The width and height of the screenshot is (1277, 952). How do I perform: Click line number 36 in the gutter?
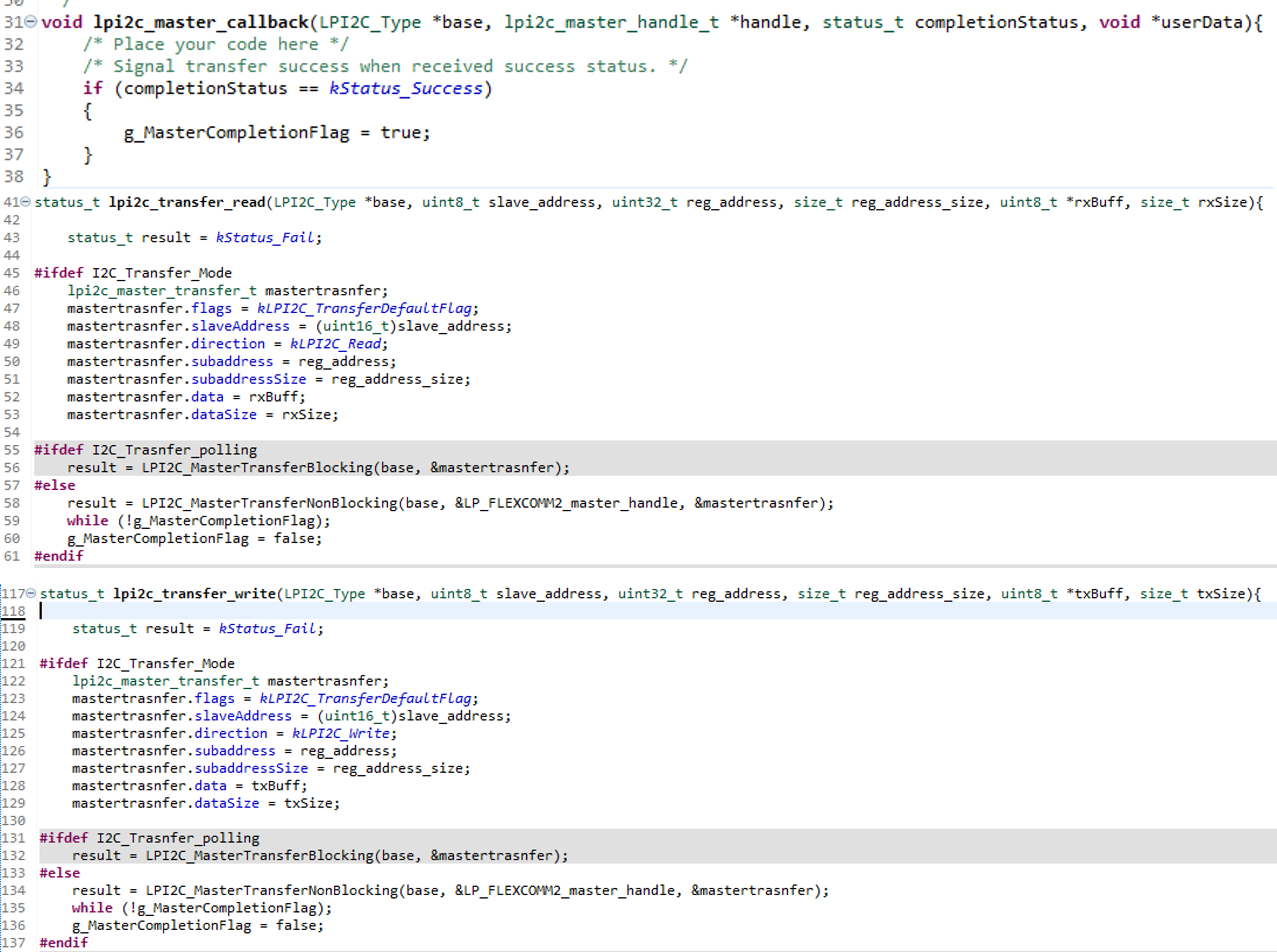14,132
